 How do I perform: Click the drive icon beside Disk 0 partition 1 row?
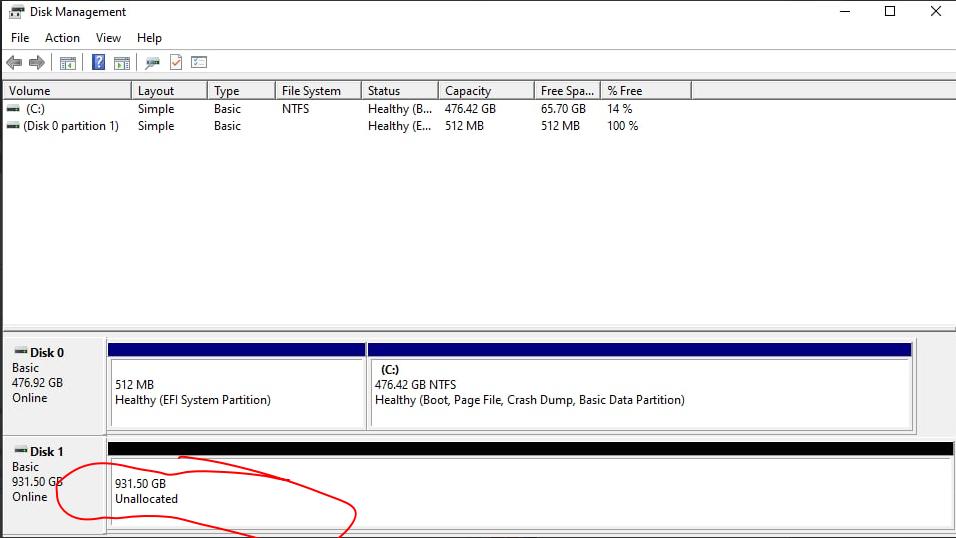click(x=13, y=126)
